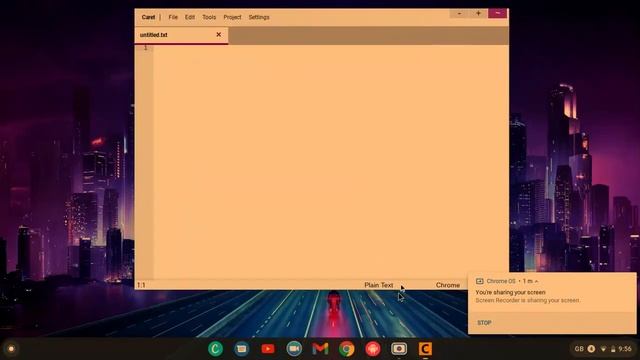Click 'You're sharing your screen' notification text
Image resolution: width=640 pixels, height=360 pixels.
pos(510,292)
